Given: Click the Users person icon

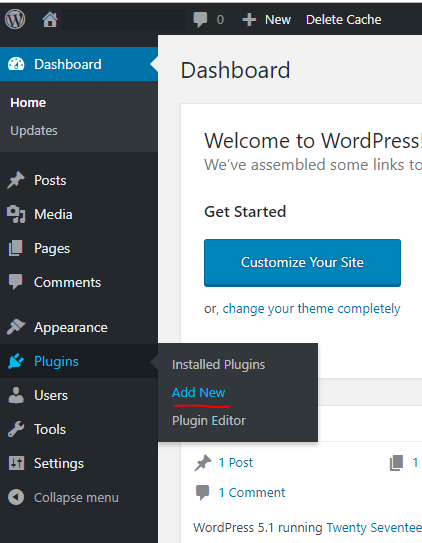Looking at the screenshot, I should pos(16,395).
